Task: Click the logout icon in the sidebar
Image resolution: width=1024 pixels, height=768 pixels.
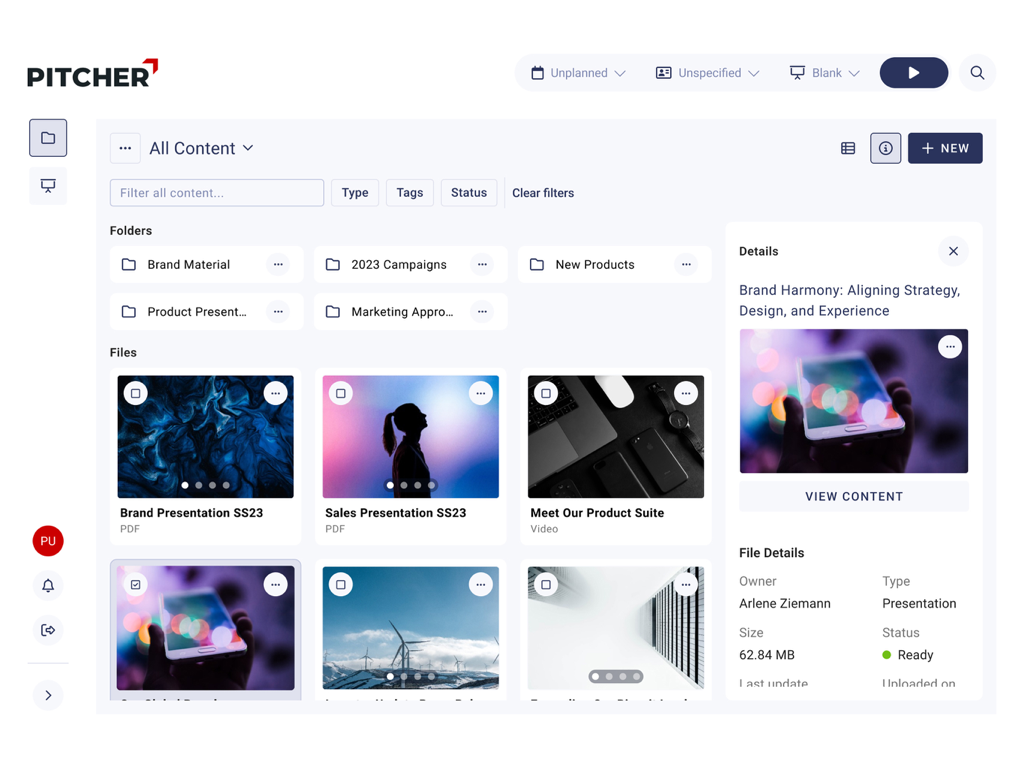Action: coord(48,630)
